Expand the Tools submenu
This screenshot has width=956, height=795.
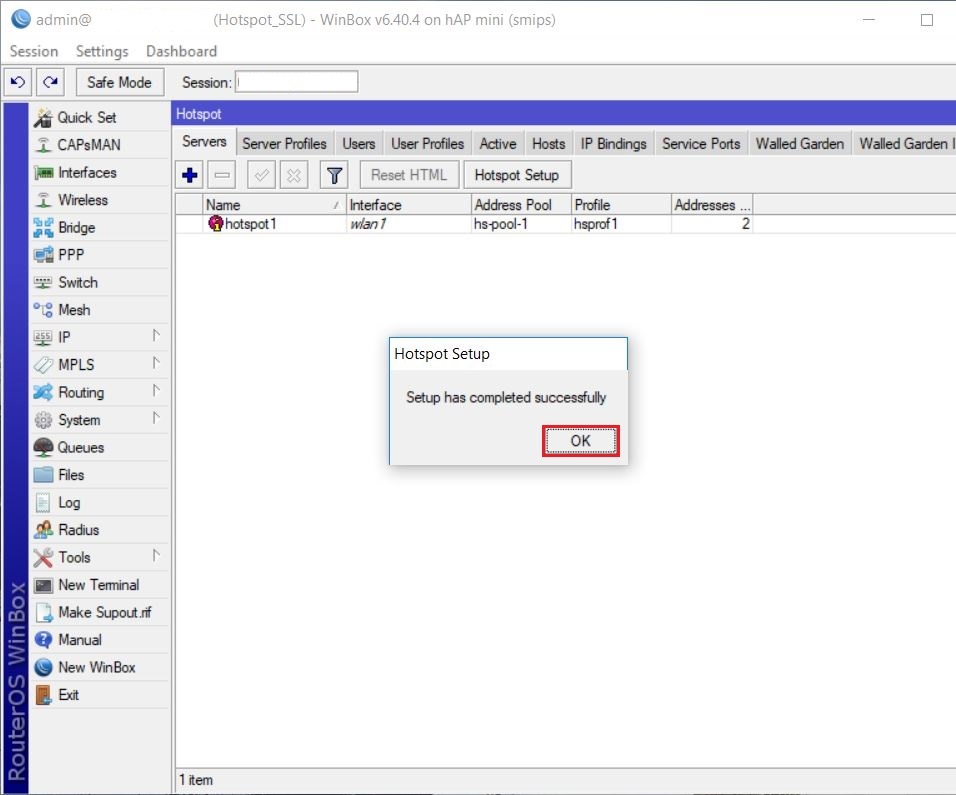point(100,557)
